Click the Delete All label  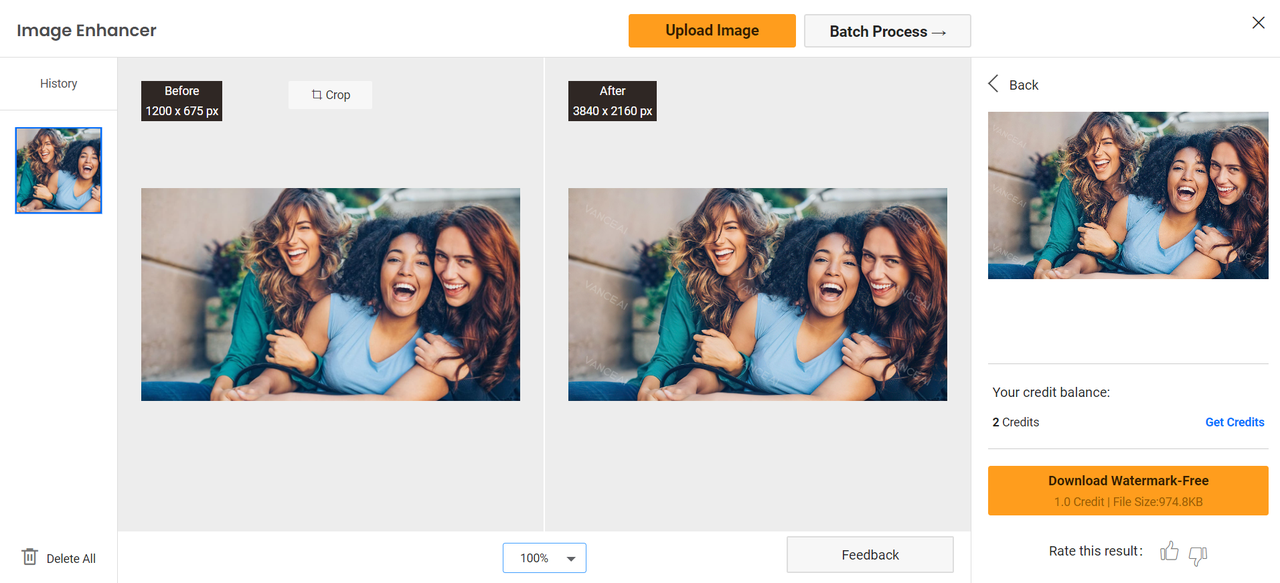71,558
